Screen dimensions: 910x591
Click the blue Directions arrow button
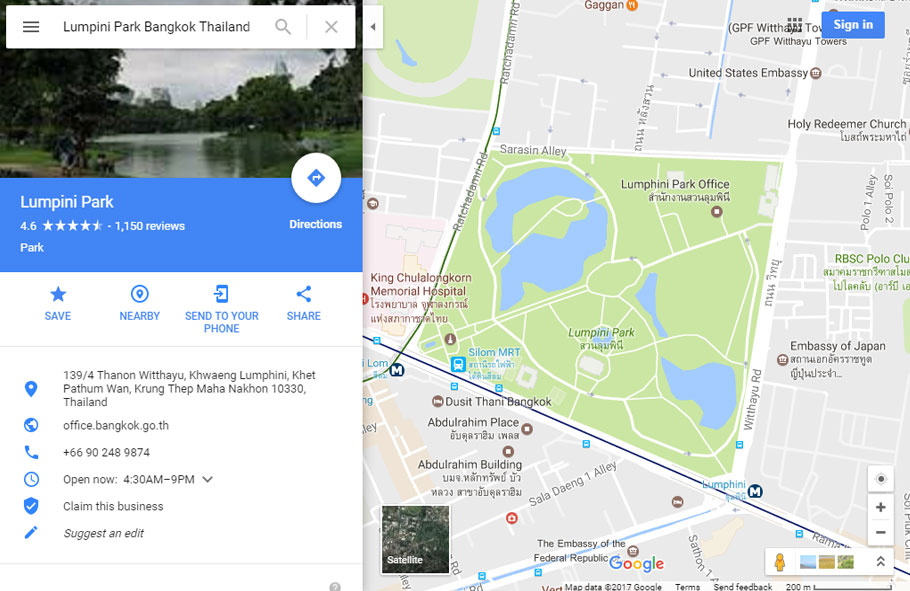click(x=316, y=178)
